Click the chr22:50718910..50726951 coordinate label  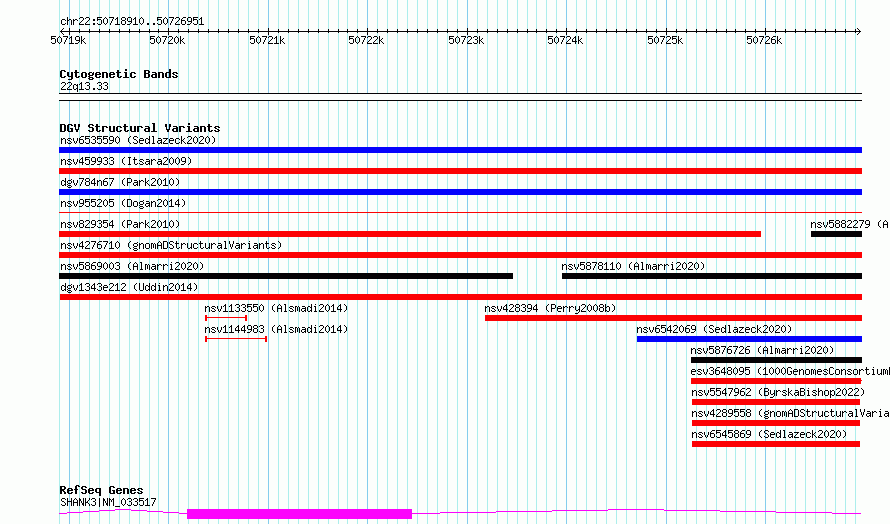pyautogui.click(x=132, y=22)
